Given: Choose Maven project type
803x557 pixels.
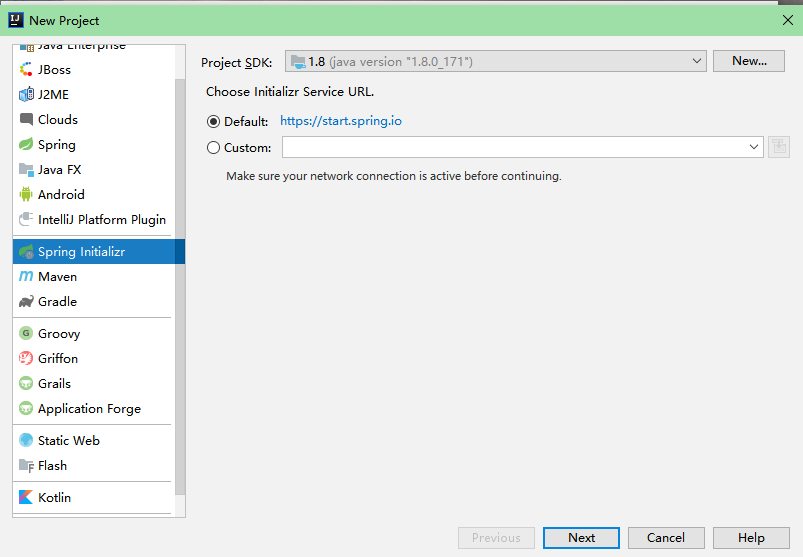Looking at the screenshot, I should (x=94, y=276).
